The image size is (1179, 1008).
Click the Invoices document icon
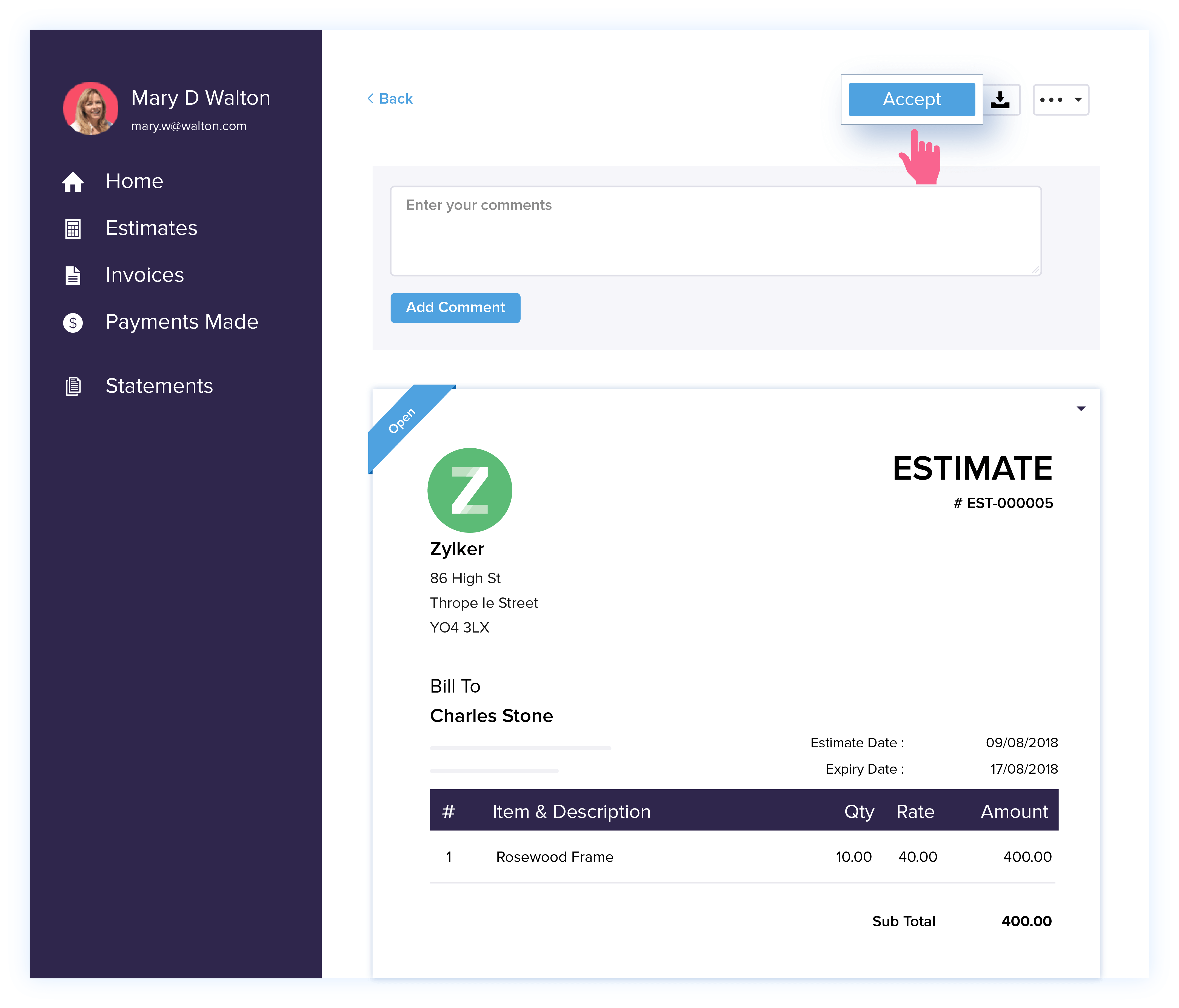(x=73, y=275)
